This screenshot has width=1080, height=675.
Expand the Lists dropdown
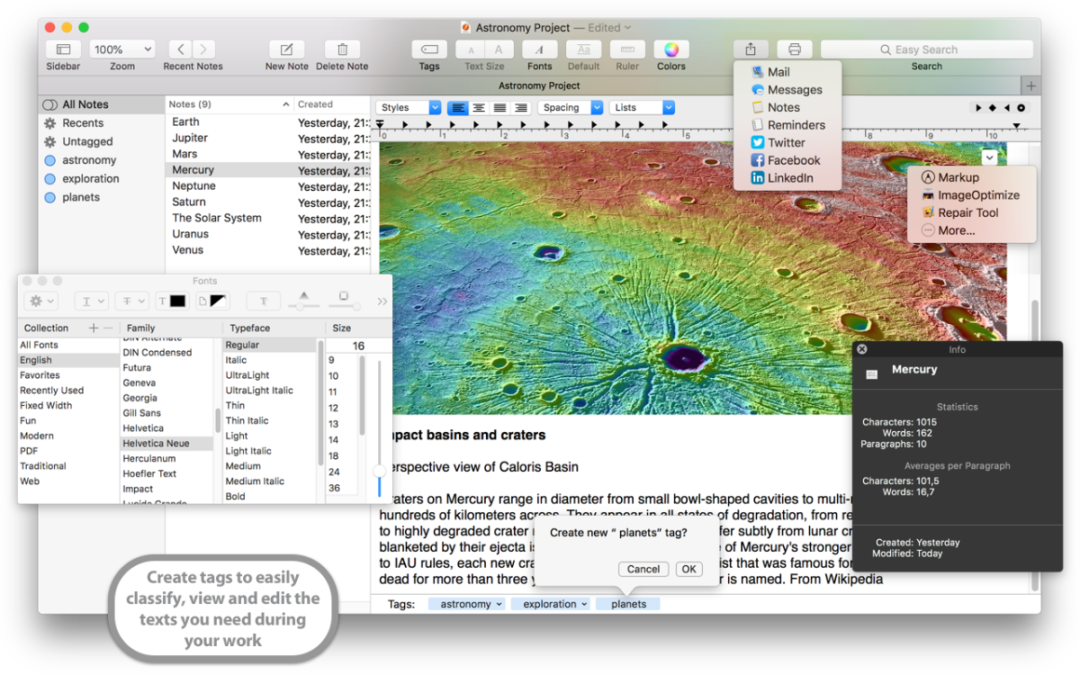[x=641, y=107]
